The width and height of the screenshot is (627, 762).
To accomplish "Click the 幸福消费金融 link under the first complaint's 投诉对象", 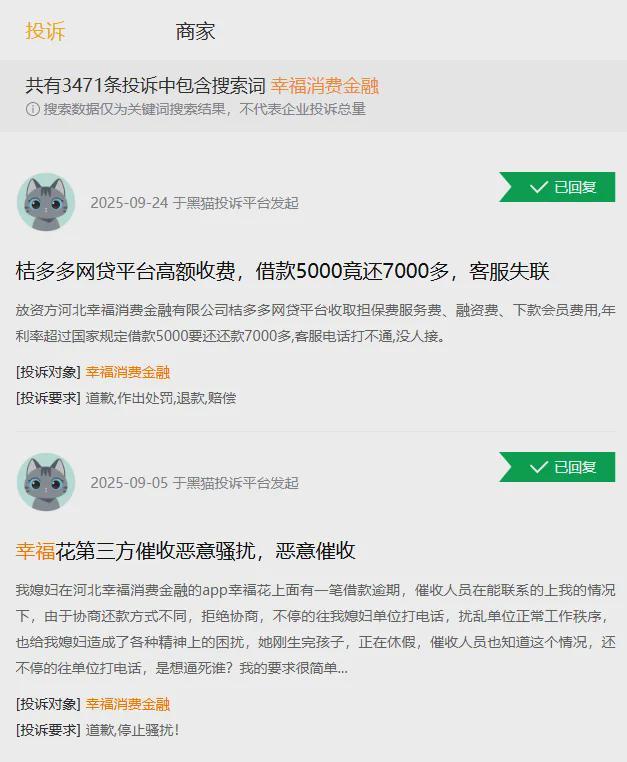I will [128, 372].
